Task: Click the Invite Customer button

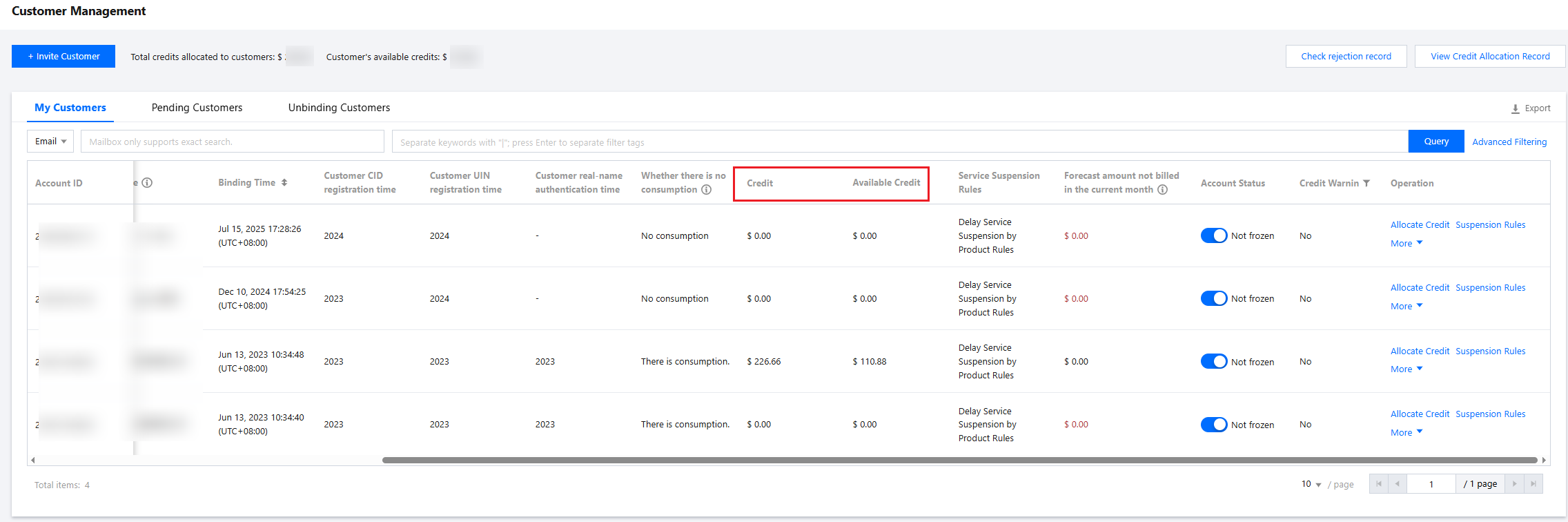Action: pos(63,57)
